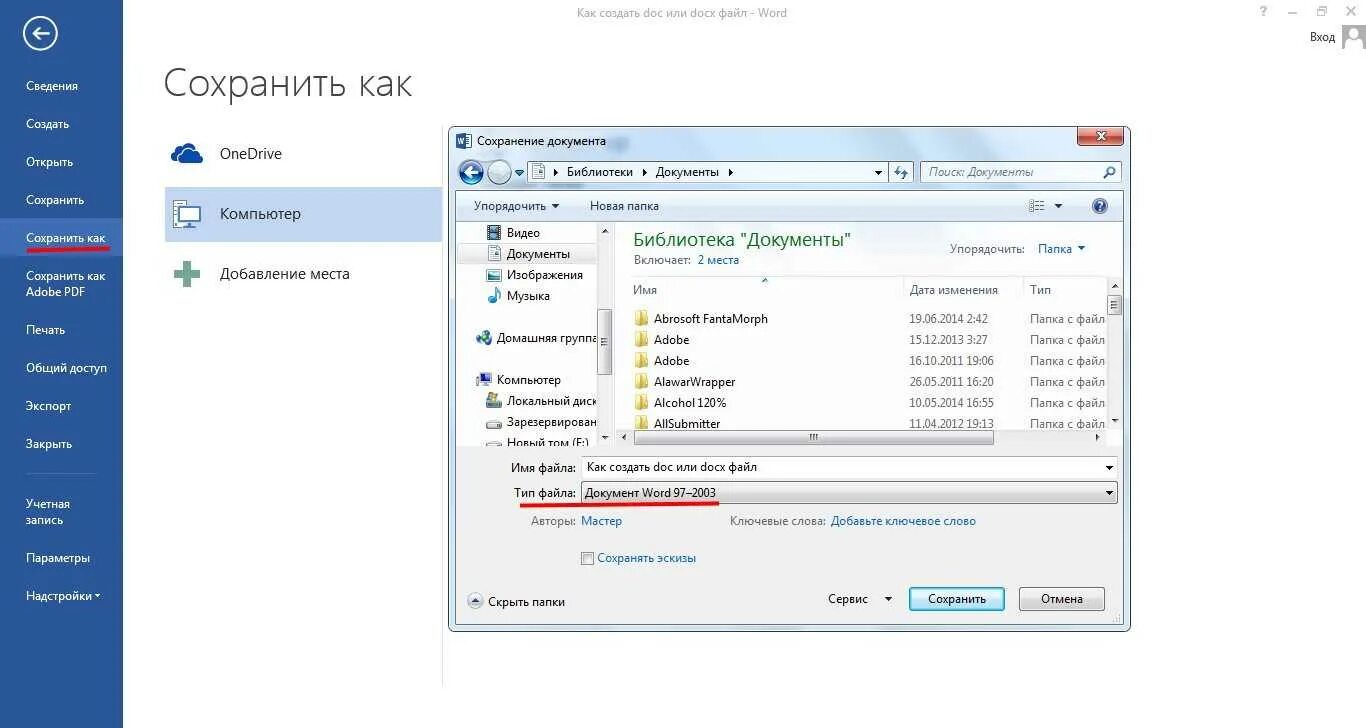Open the Сервис dropdown

click(x=859, y=600)
